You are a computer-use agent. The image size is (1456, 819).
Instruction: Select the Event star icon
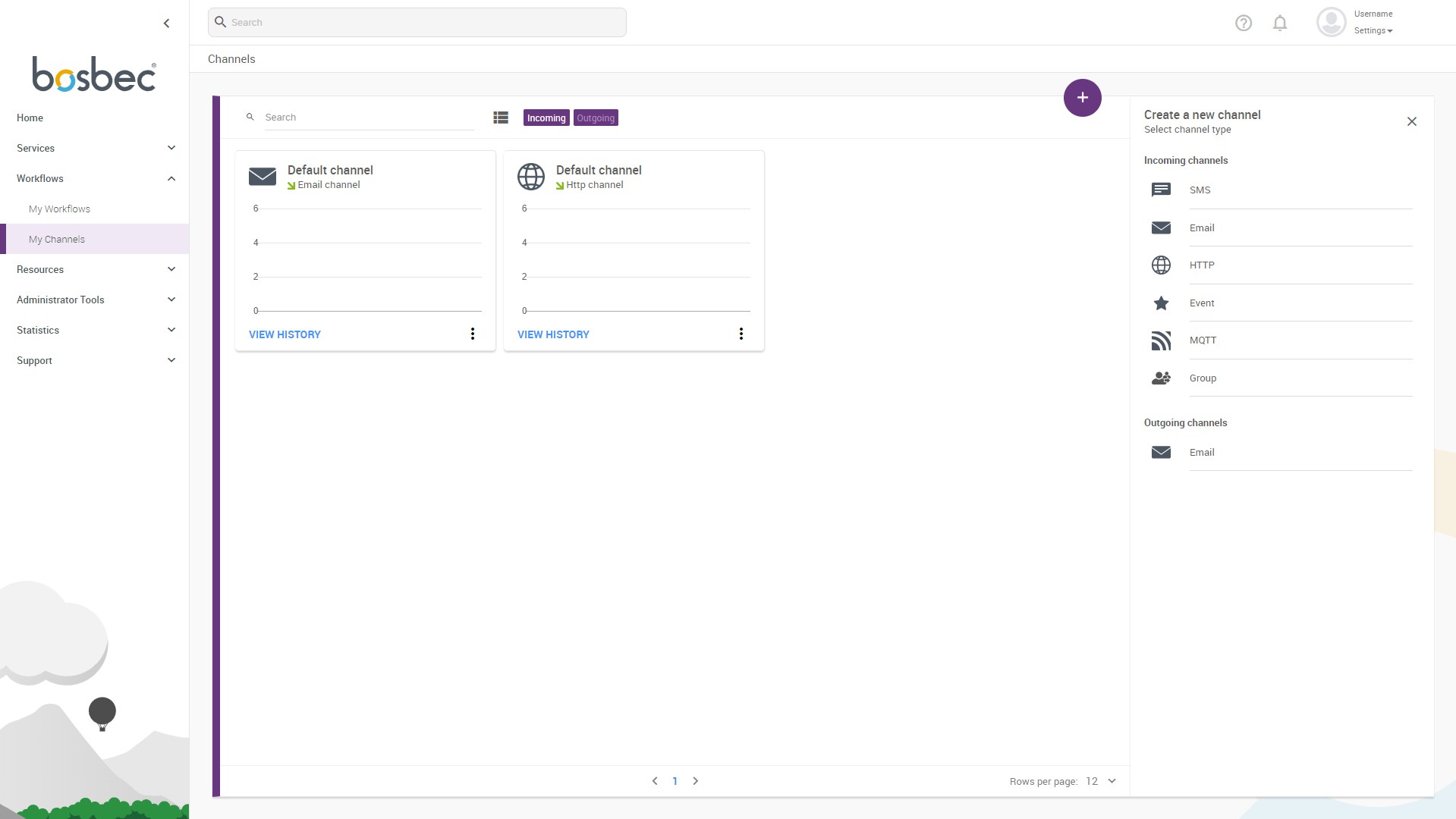1161,303
